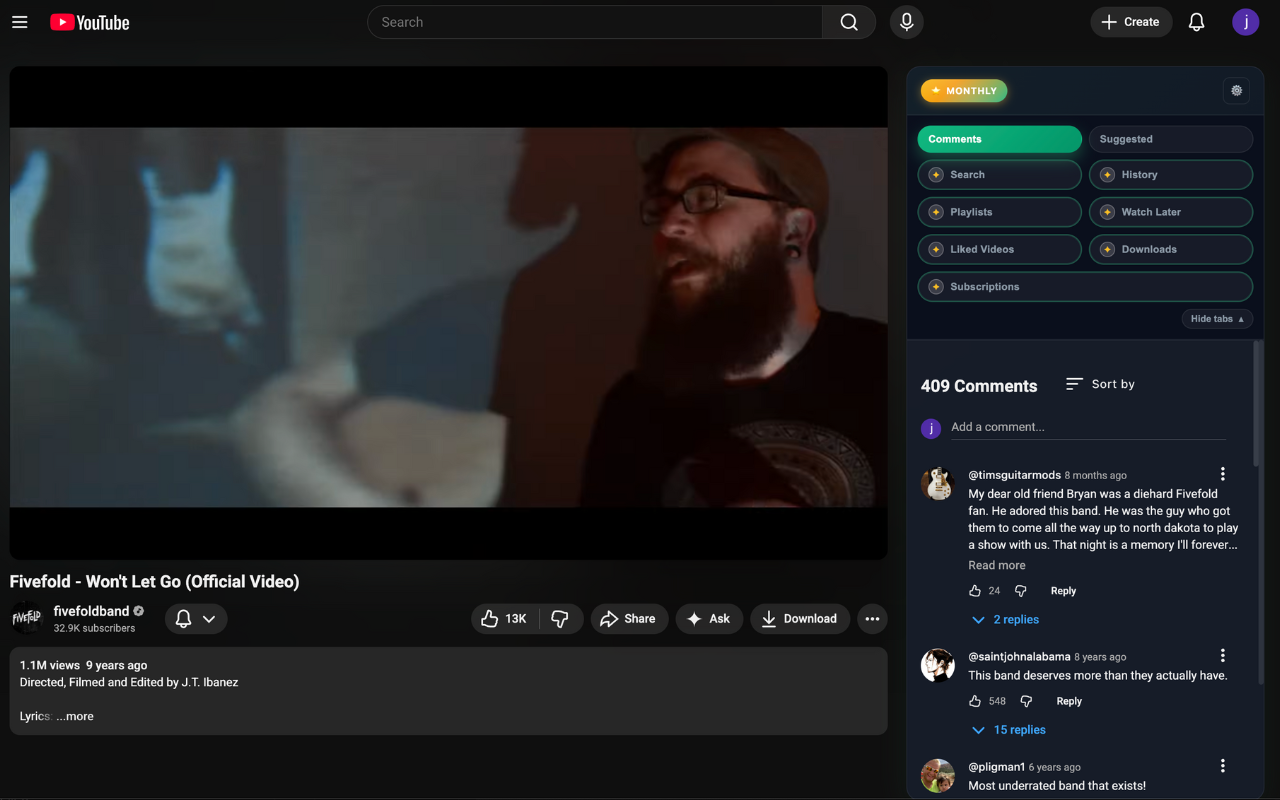Dislike the saintjohnalabama comment
The width and height of the screenshot is (1280, 800).
(x=1026, y=701)
